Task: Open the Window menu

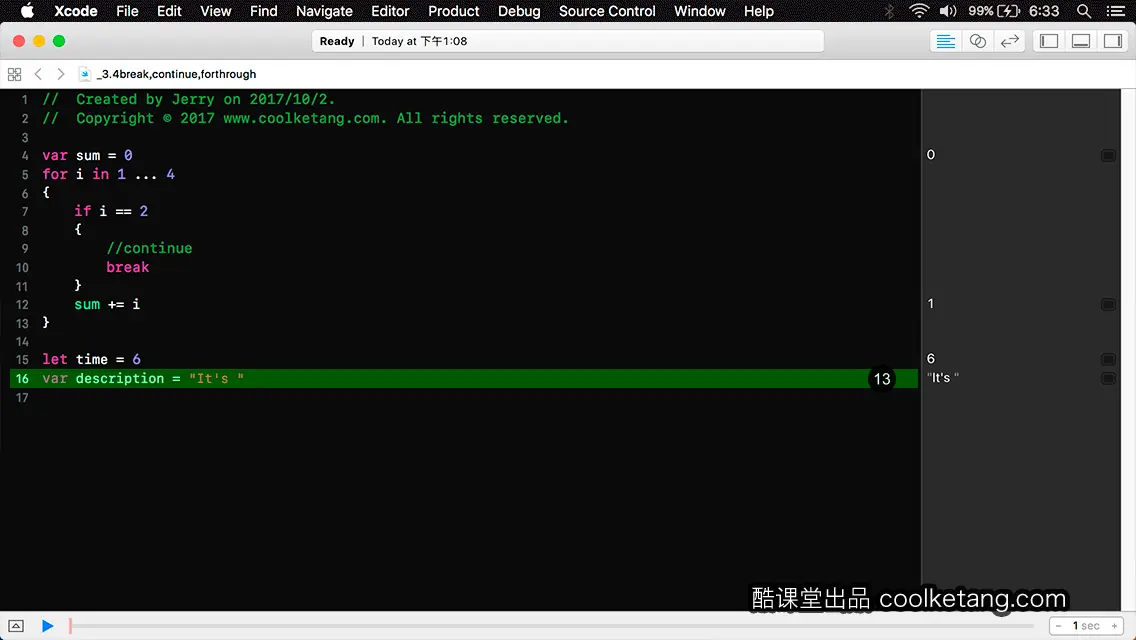Action: 700,11
